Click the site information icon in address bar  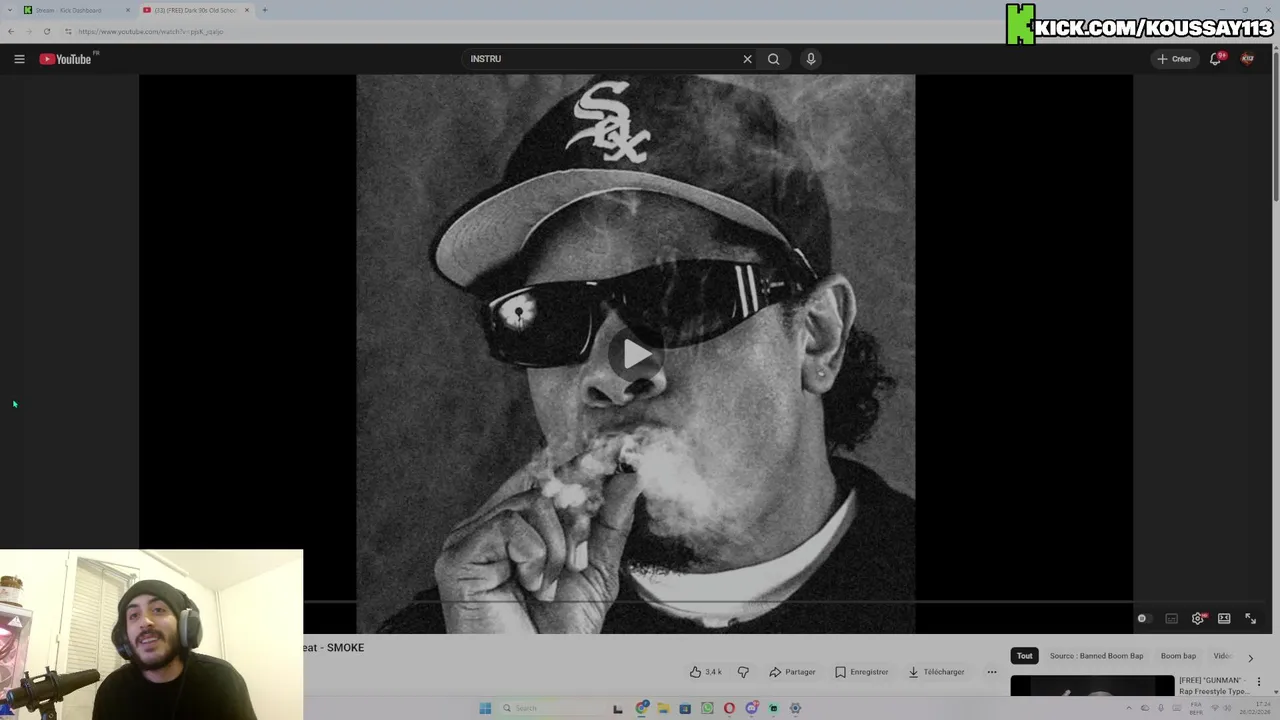(x=68, y=32)
